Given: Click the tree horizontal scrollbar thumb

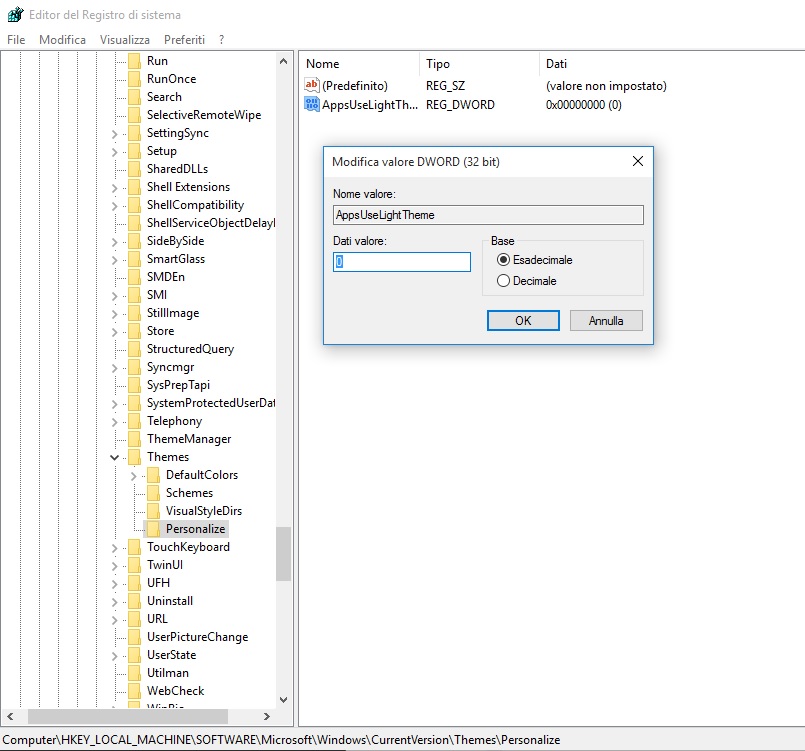Looking at the screenshot, I should coord(128,716).
